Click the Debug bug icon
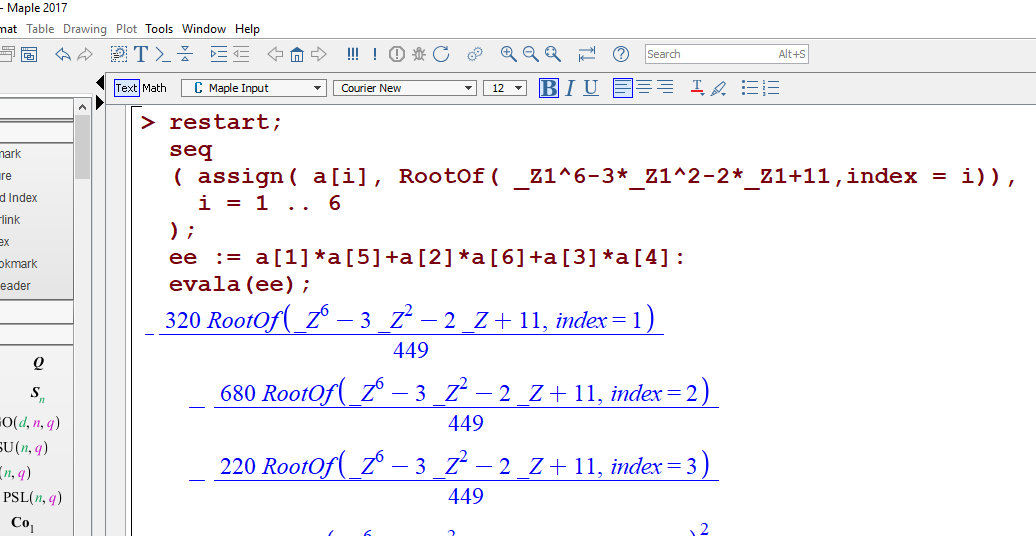This screenshot has height=536, width=1036. (418, 54)
